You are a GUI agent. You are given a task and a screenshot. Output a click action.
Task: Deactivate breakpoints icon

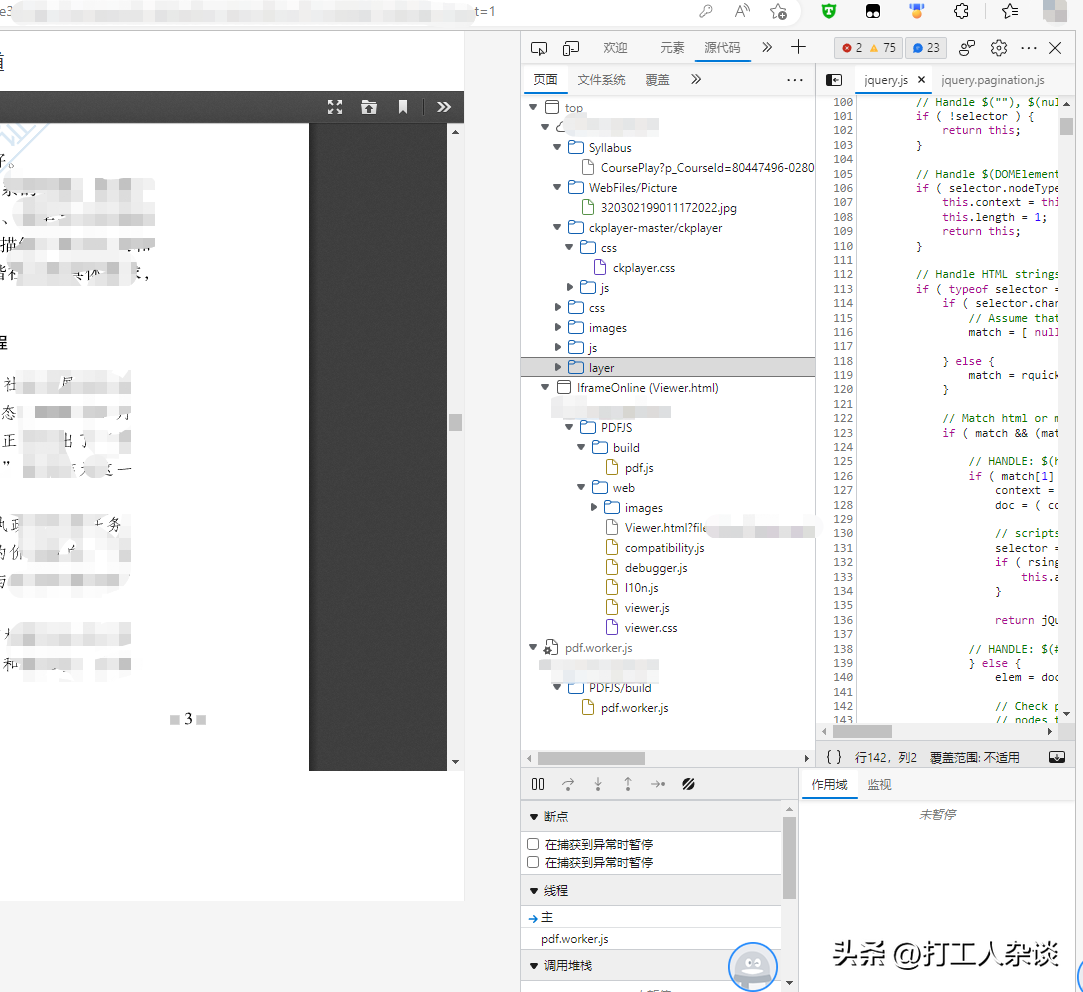click(x=688, y=784)
